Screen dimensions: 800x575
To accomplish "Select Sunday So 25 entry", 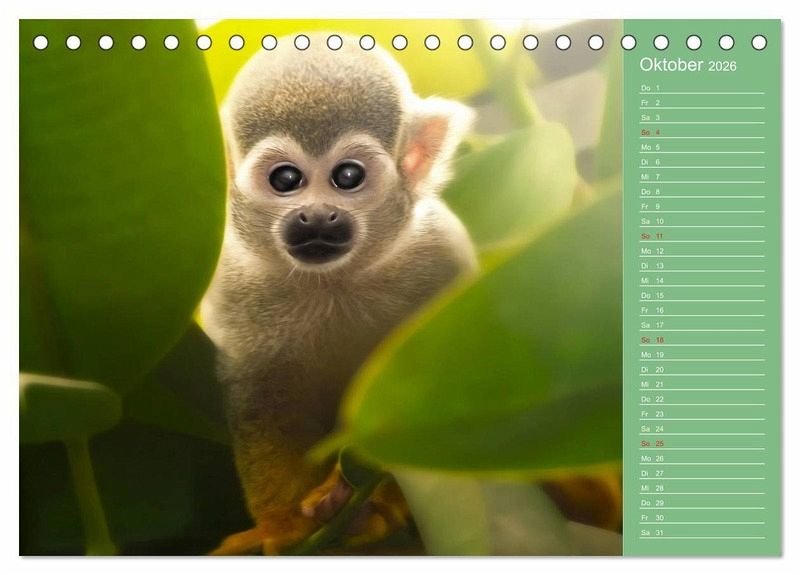I will pos(701,443).
